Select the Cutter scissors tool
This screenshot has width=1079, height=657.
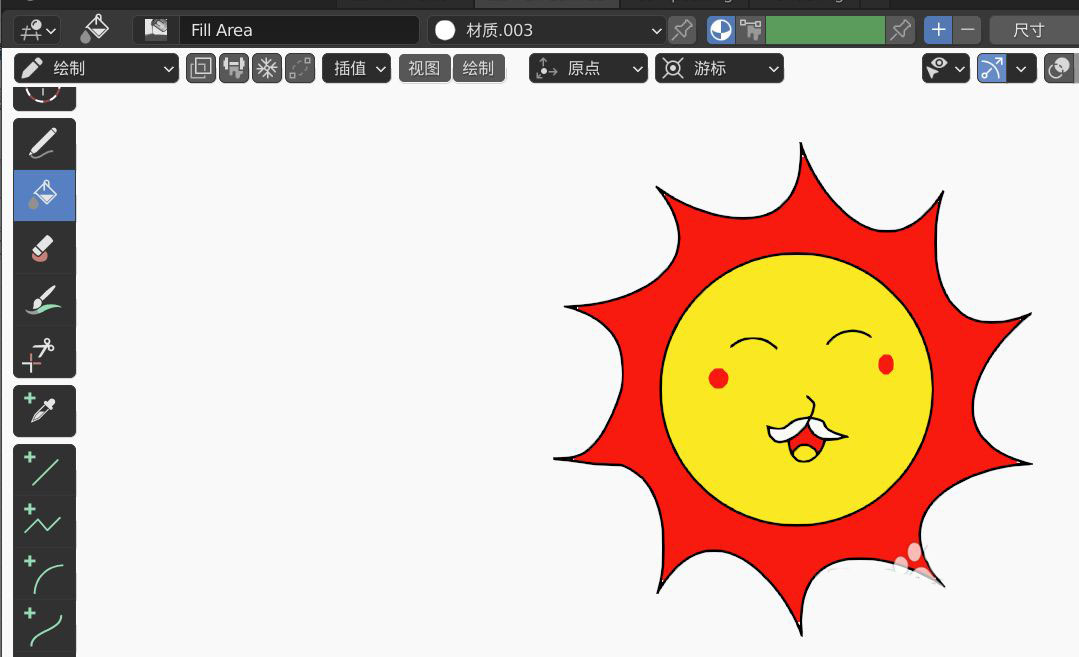click(x=44, y=353)
